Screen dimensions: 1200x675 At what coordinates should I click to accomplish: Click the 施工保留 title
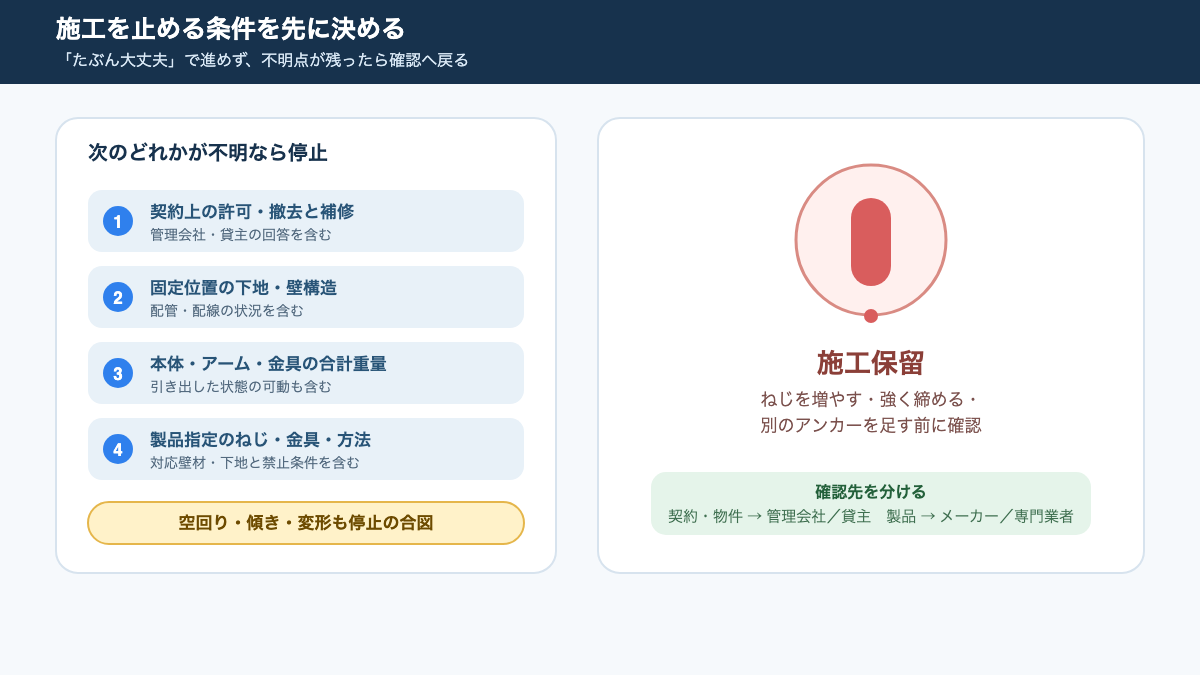click(871, 362)
